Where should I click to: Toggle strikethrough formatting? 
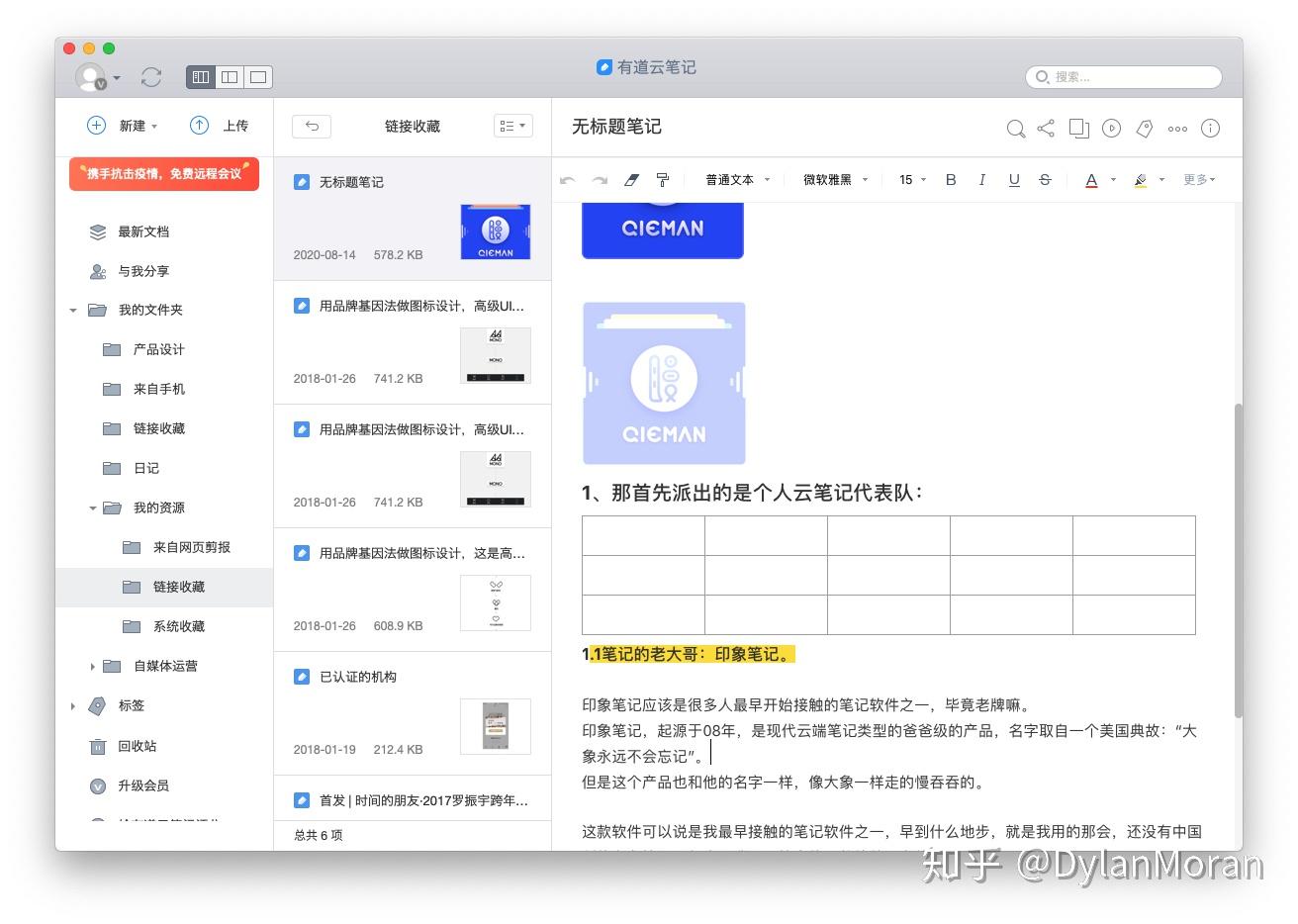coord(1045,180)
